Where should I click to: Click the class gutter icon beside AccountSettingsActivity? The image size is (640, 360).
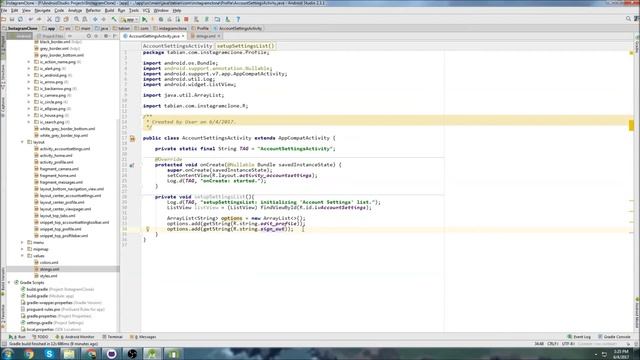point(132,139)
